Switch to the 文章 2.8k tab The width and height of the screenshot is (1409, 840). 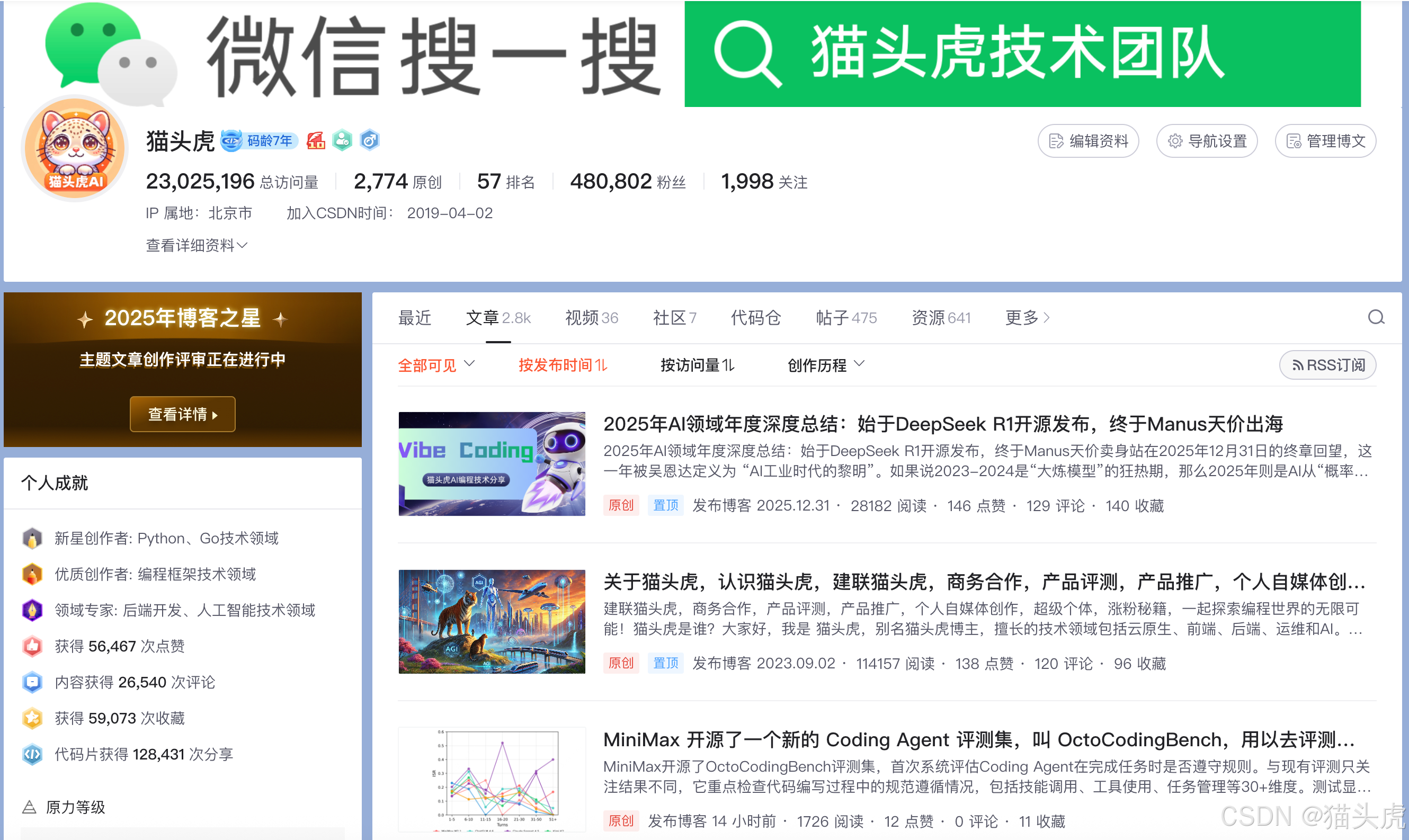498,318
